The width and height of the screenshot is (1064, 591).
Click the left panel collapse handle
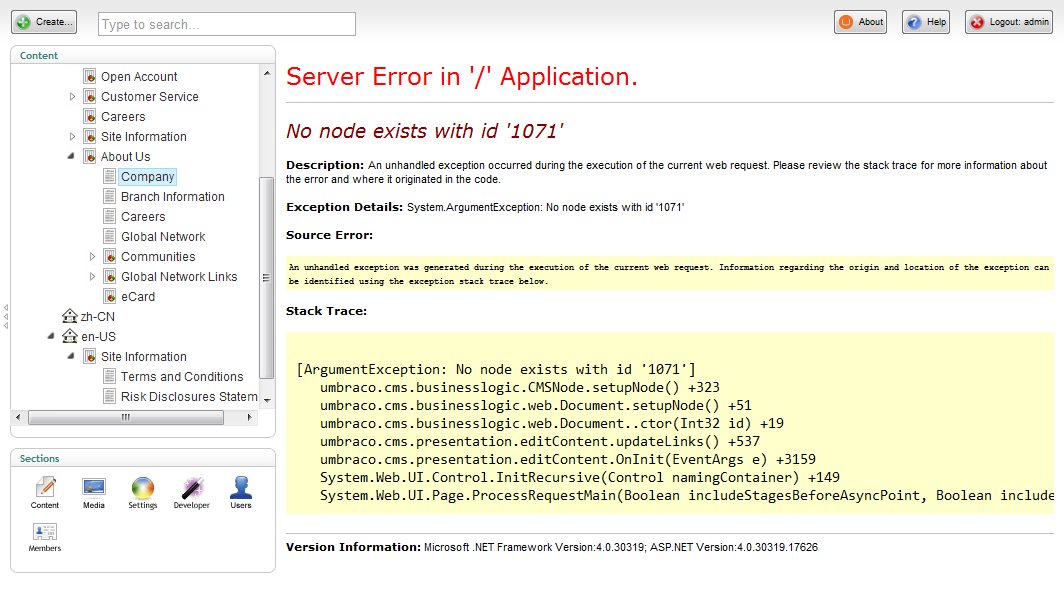[x=6, y=317]
